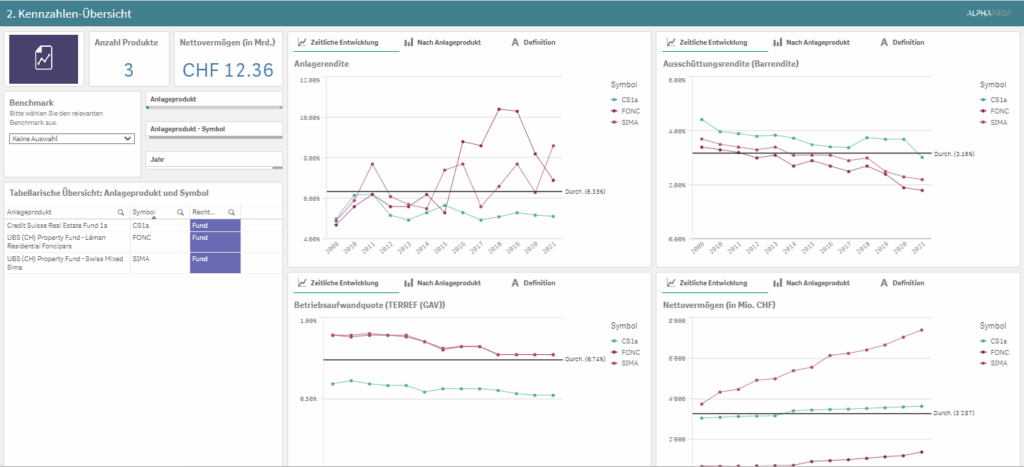This screenshot has width=1024, height=467.
Task: Click the Symbol column search magnifier
Action: pos(180,213)
